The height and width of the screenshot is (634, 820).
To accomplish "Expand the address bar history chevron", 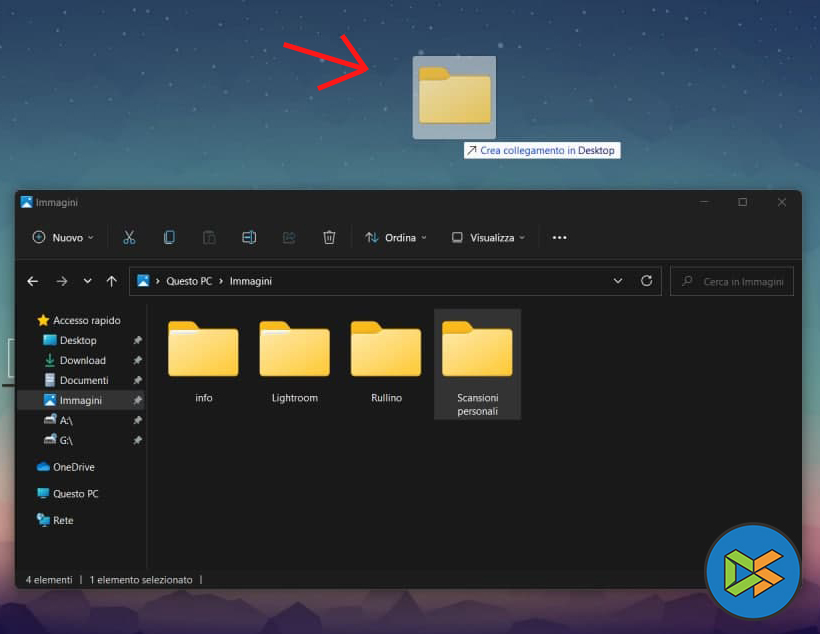I will [x=618, y=281].
